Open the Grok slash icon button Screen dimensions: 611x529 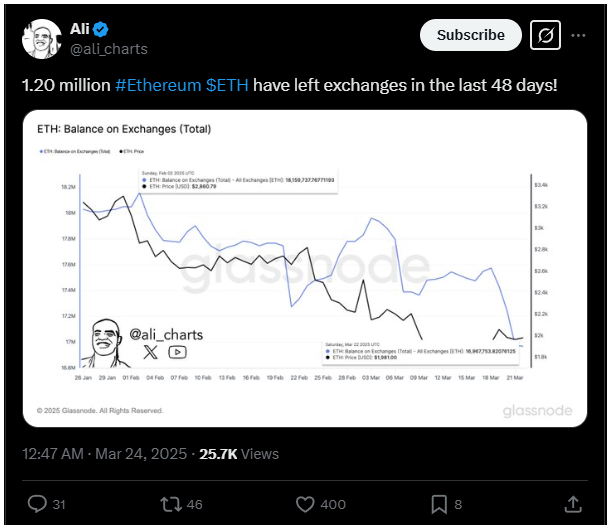tap(545, 35)
